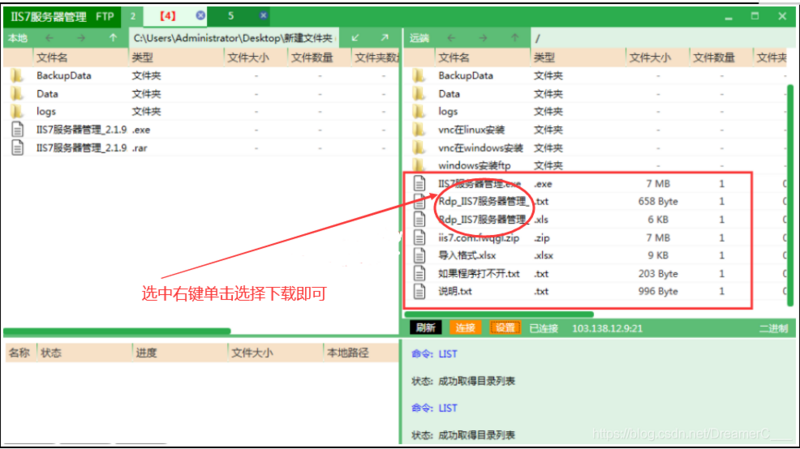Click the 已连接 connection status text

click(x=543, y=328)
